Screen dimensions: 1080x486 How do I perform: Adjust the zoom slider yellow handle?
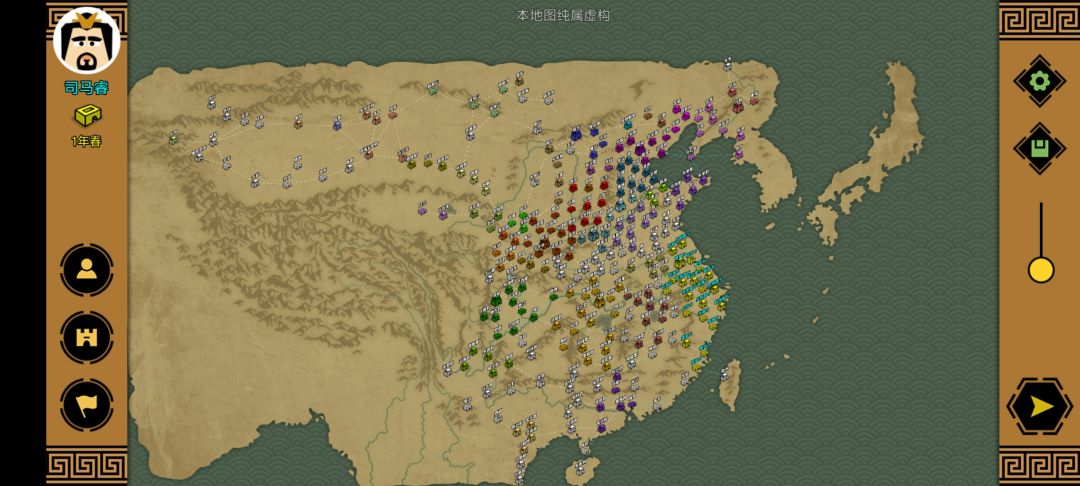(1041, 269)
